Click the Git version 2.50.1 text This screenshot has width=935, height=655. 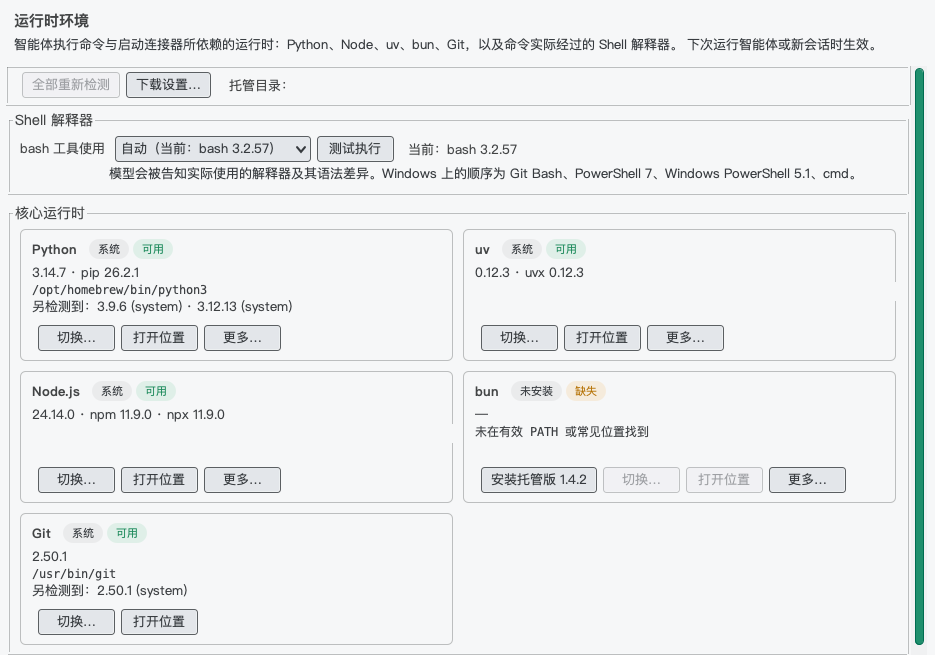pyautogui.click(x=49, y=557)
